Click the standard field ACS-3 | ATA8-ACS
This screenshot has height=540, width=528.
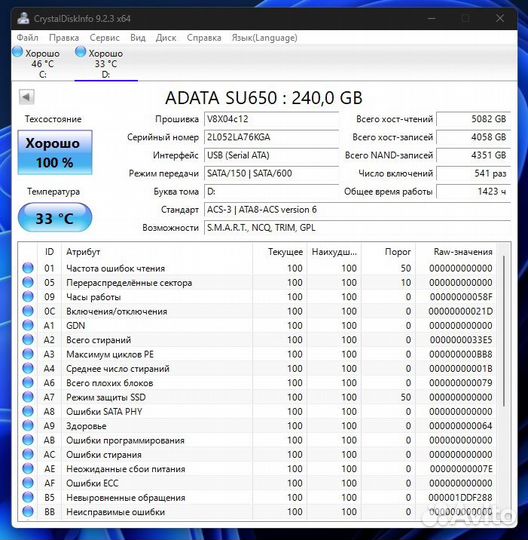(x=357, y=210)
